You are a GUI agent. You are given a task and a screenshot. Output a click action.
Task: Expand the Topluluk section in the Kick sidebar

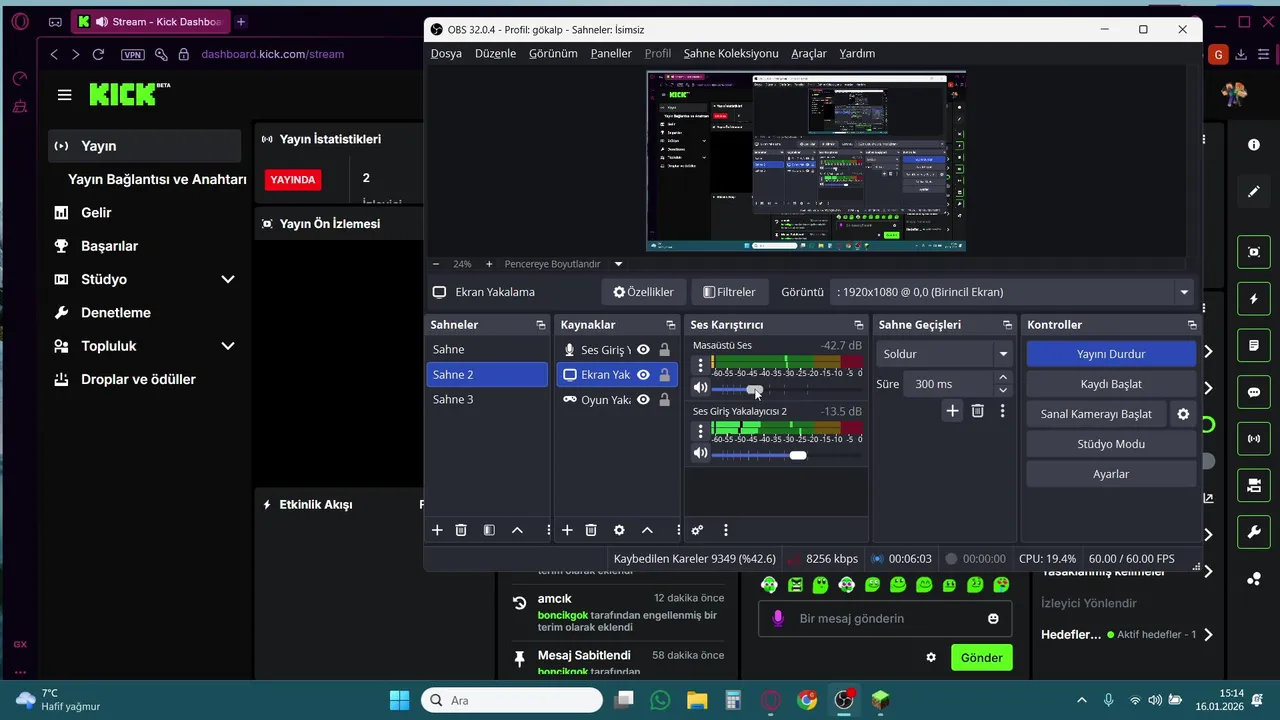pyautogui.click(x=228, y=346)
